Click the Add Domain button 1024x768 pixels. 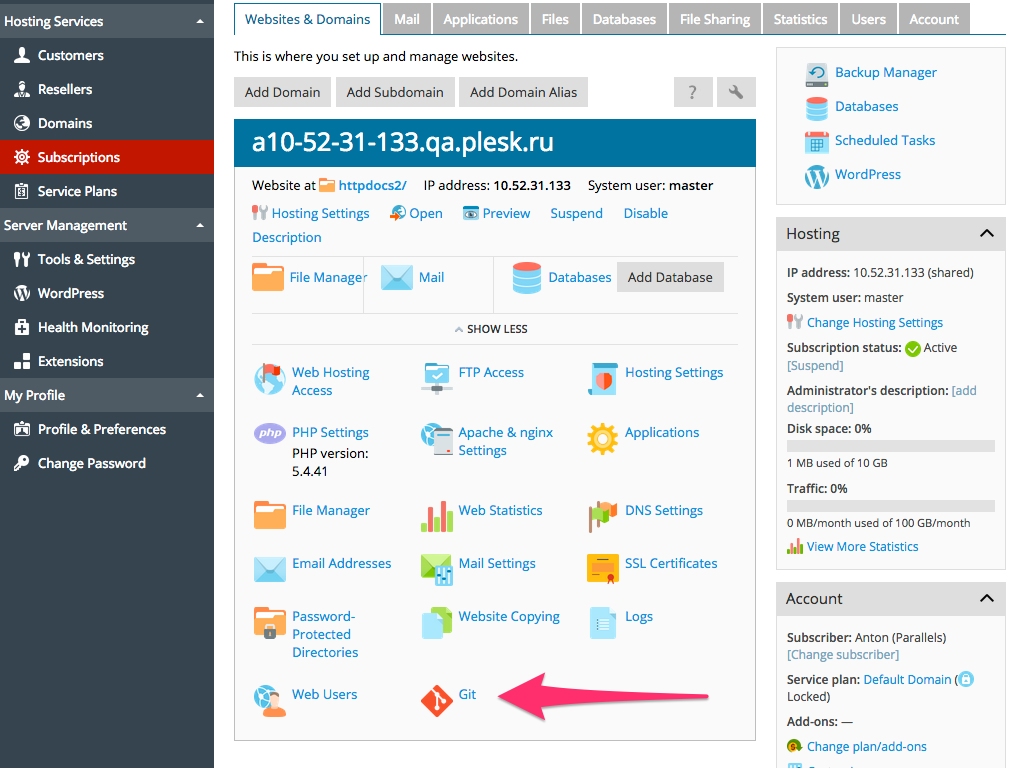click(282, 92)
